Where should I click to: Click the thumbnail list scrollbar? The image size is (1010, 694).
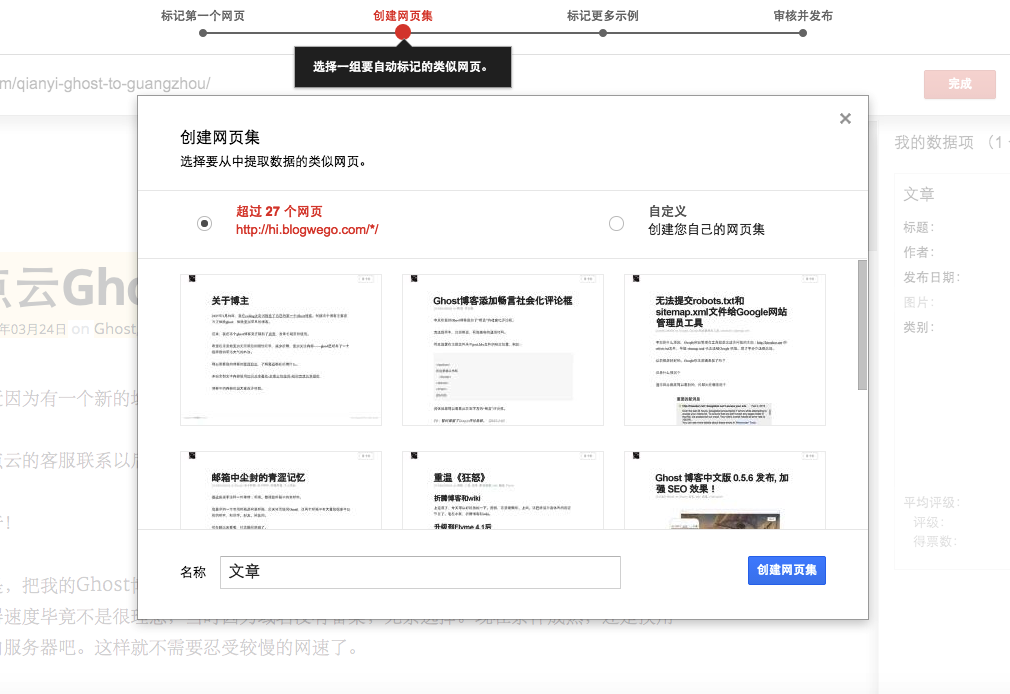[862, 325]
